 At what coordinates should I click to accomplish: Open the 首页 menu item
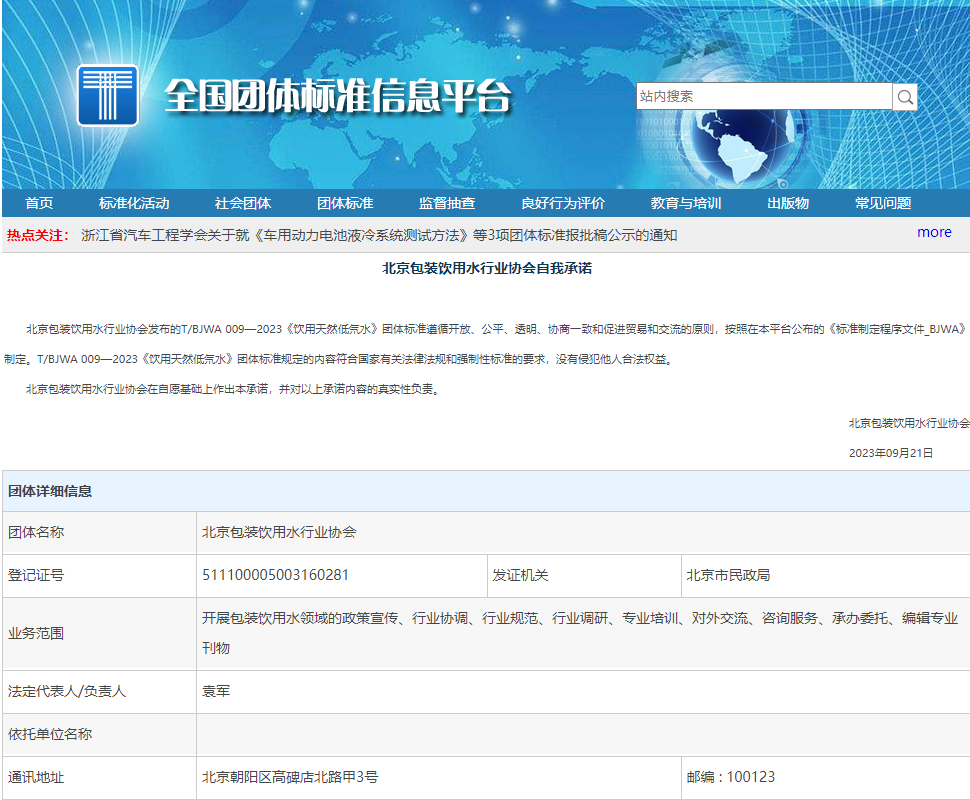39,203
